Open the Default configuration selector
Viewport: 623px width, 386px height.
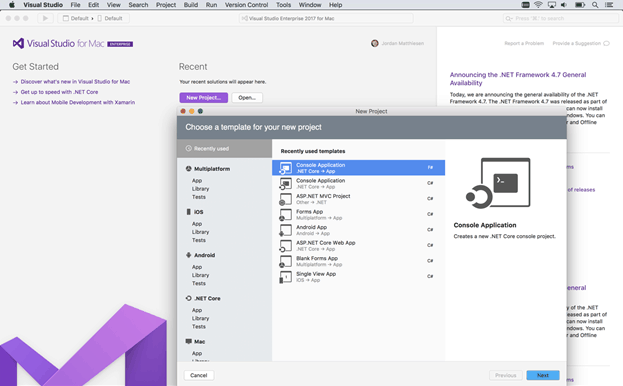[75, 18]
